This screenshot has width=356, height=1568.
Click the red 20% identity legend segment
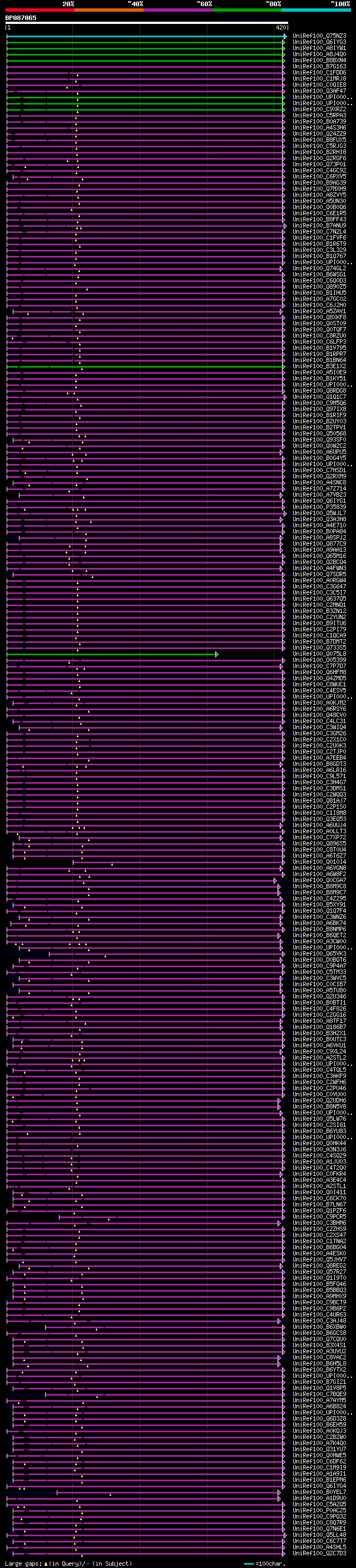(x=40, y=10)
